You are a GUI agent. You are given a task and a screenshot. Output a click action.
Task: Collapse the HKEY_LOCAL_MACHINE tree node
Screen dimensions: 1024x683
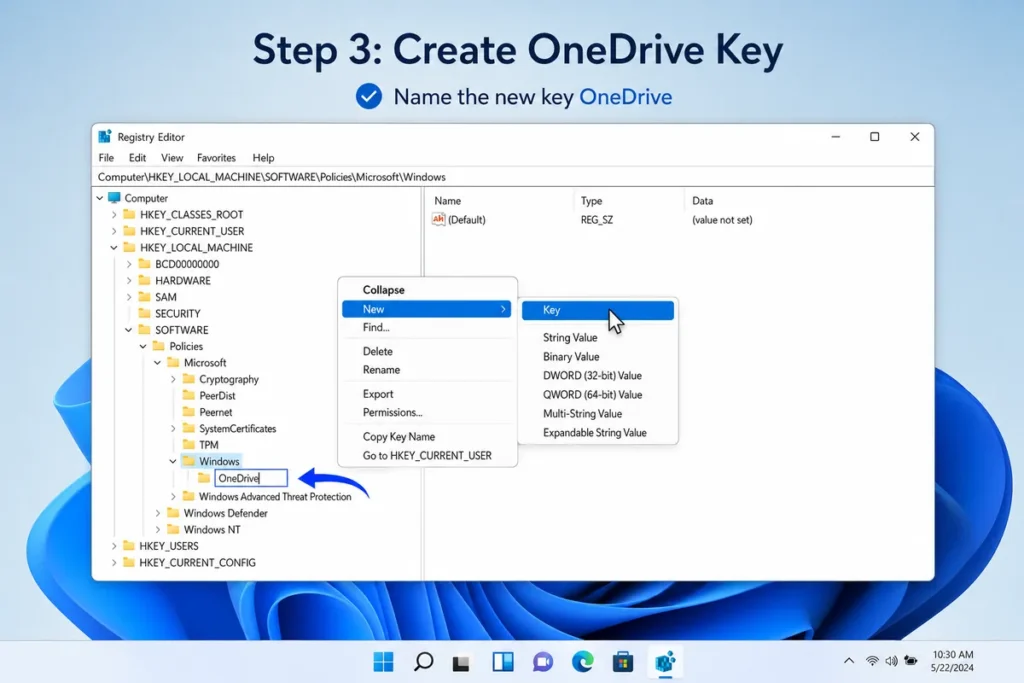114,247
